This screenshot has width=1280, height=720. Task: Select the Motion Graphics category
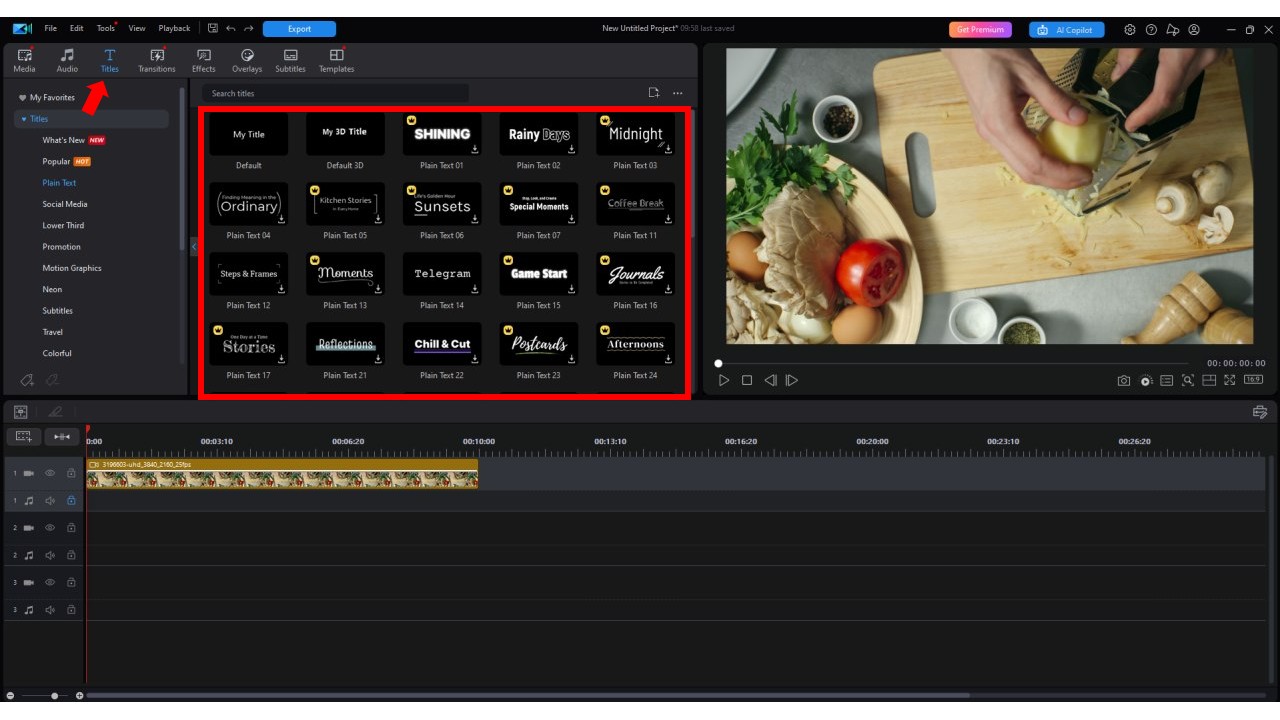pos(72,268)
